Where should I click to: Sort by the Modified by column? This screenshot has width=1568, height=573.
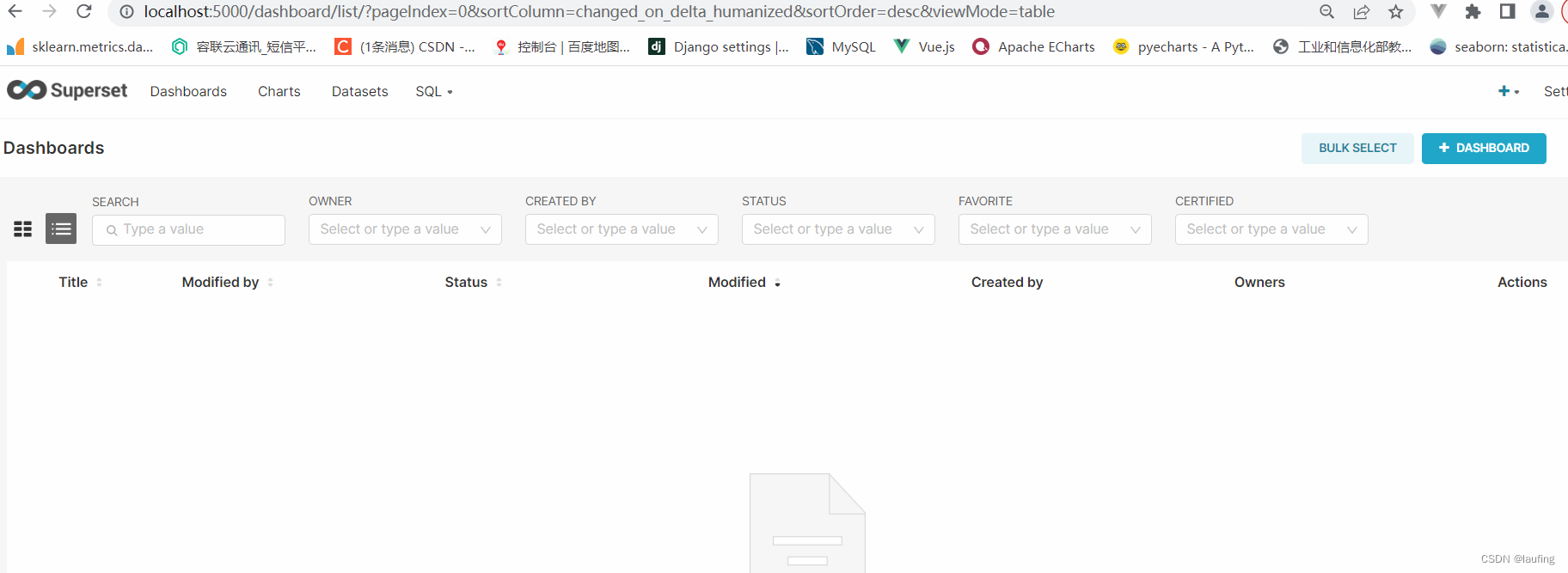pos(227,282)
